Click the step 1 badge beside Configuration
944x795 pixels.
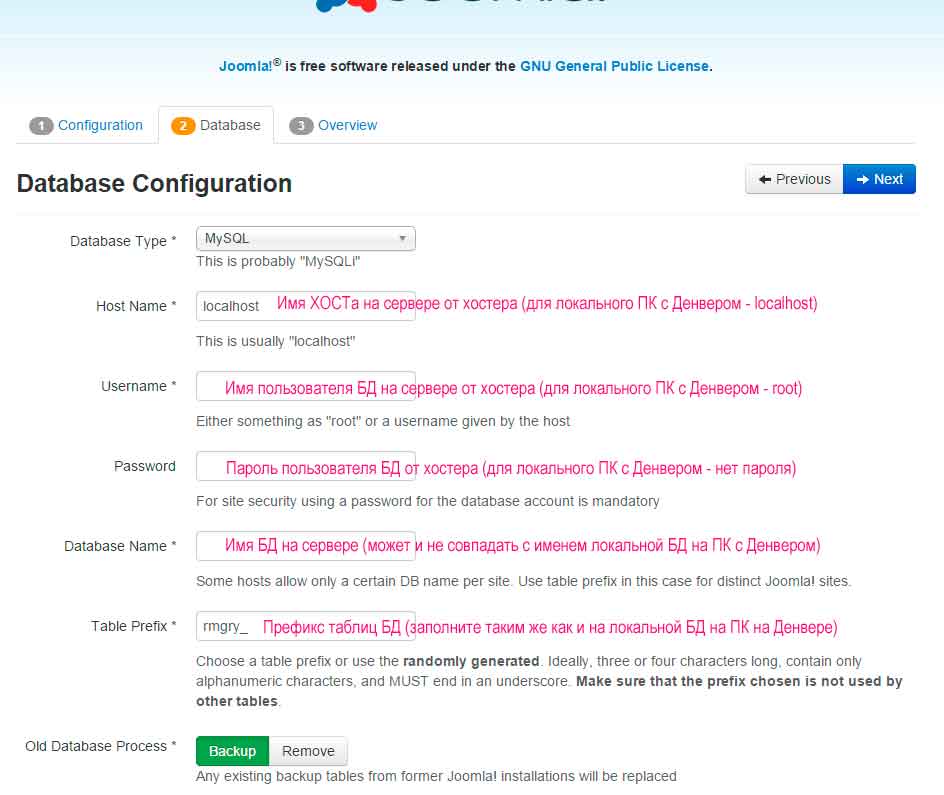click(41, 126)
